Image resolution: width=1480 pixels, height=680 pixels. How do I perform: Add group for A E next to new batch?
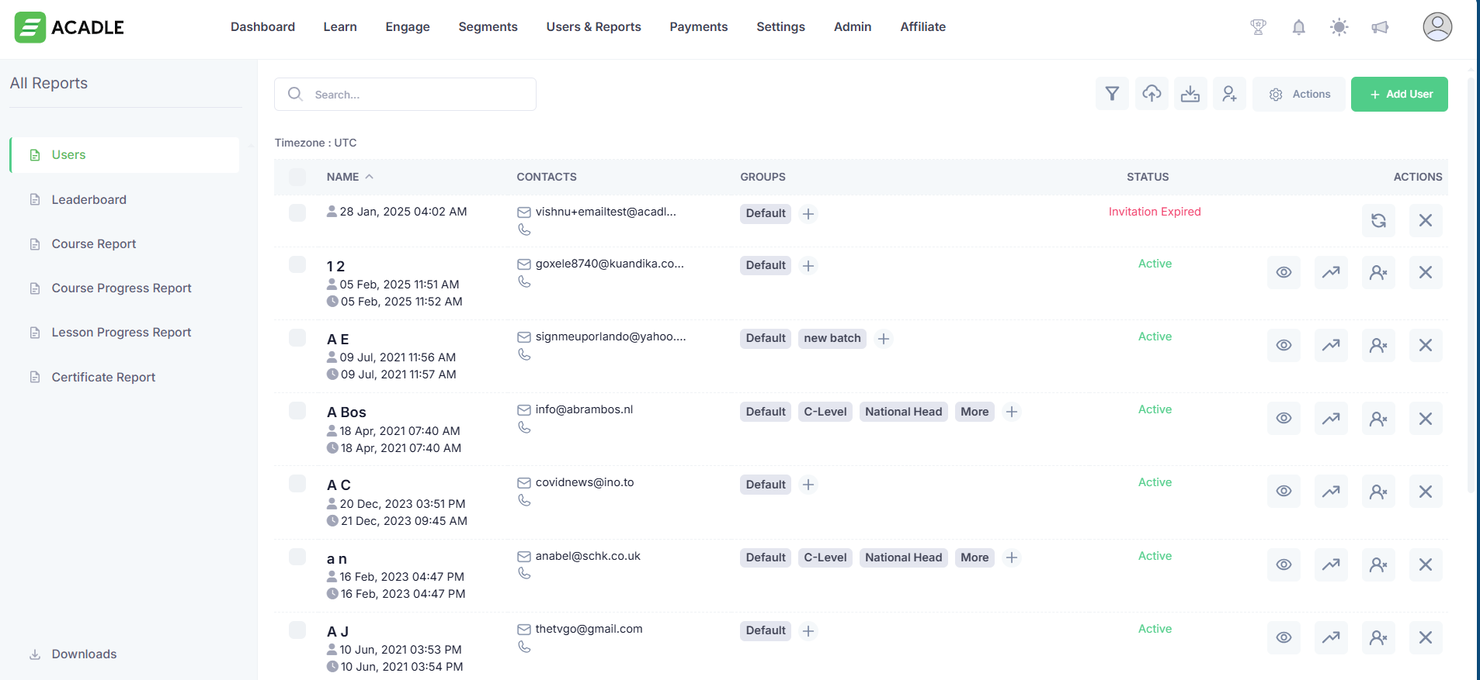pos(883,339)
